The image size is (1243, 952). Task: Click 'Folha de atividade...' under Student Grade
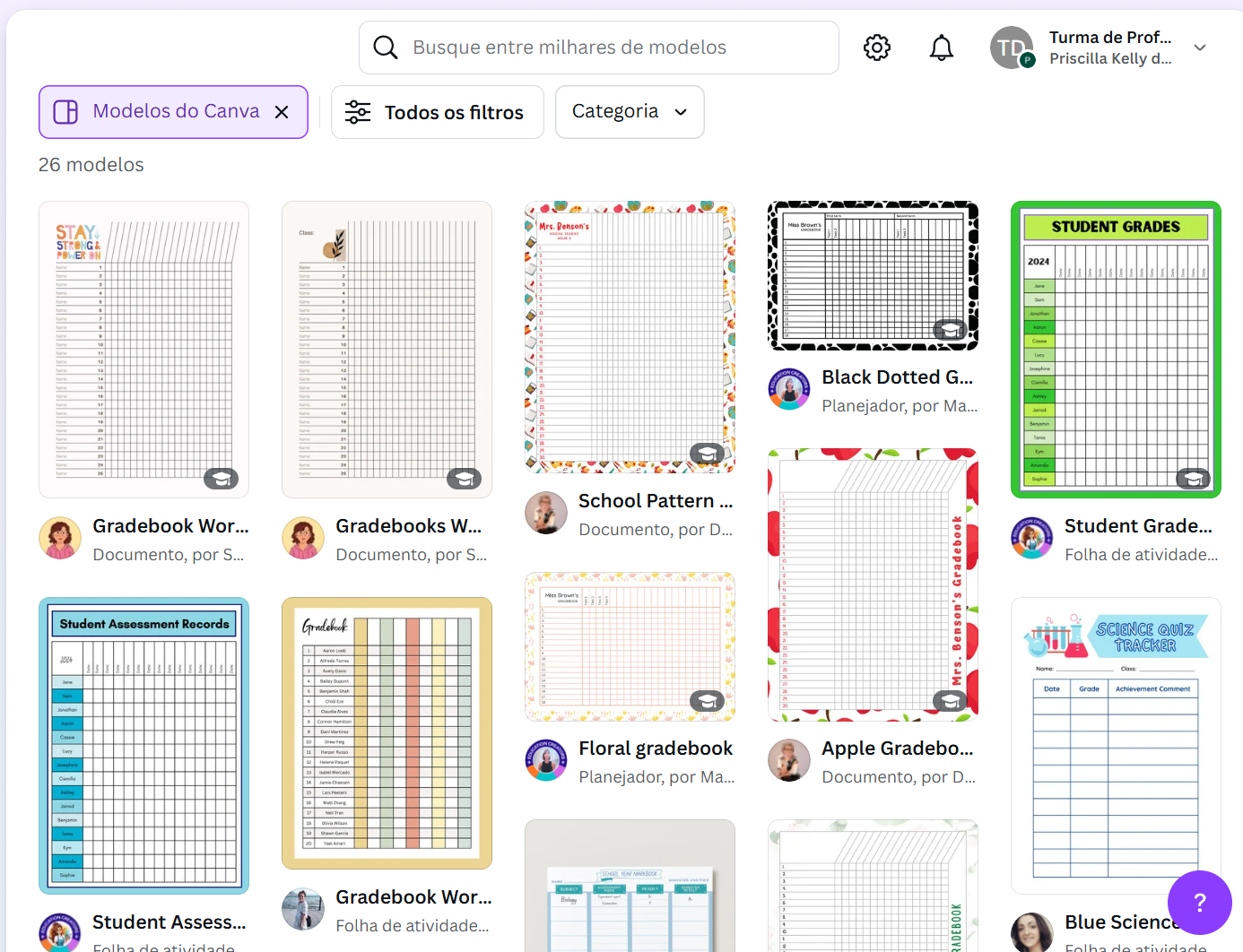(1141, 555)
